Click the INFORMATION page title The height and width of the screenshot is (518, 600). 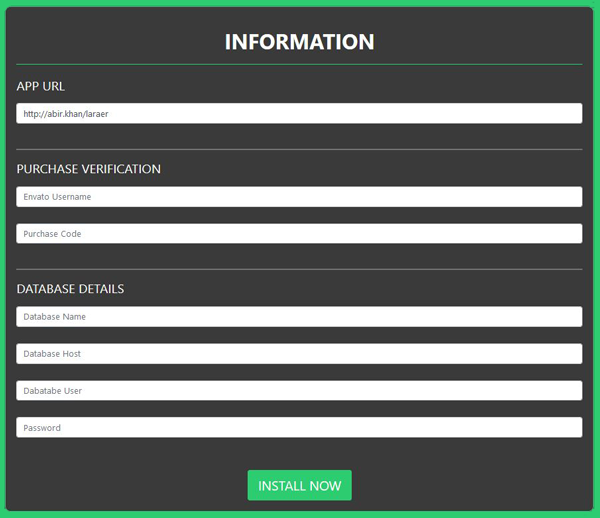[x=299, y=42]
